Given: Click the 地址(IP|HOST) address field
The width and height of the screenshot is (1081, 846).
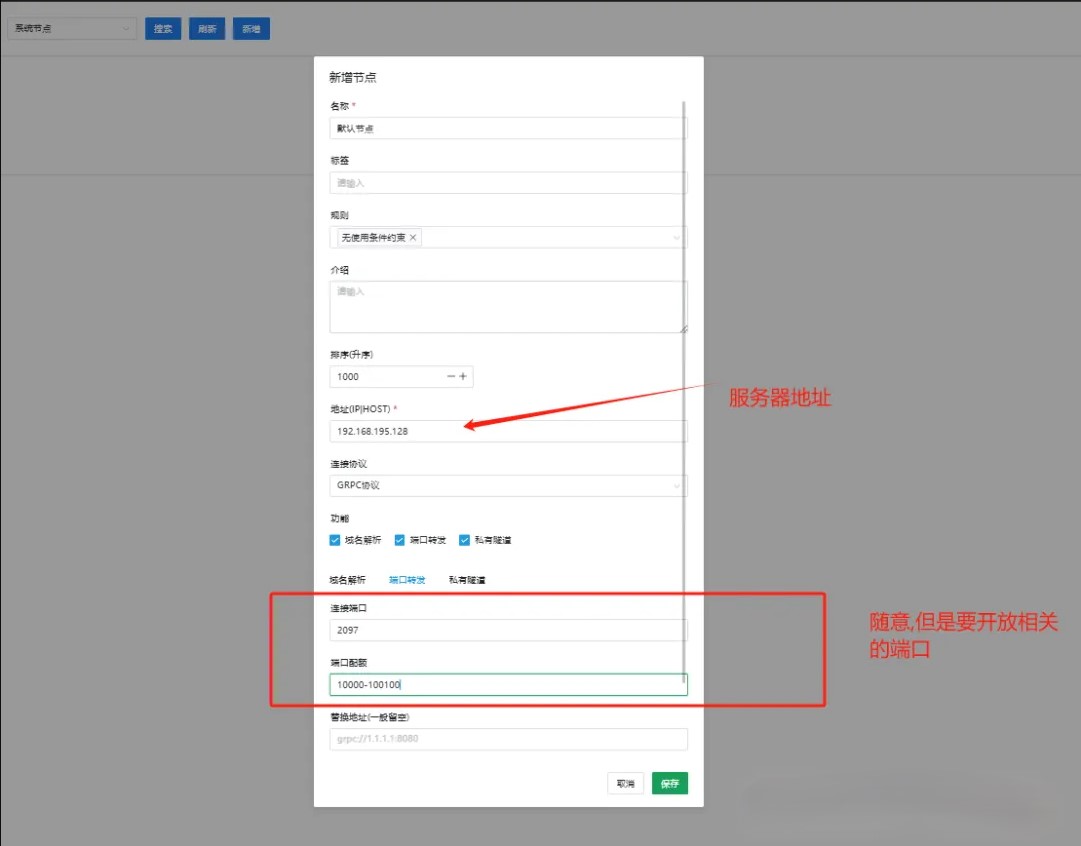Looking at the screenshot, I should (x=508, y=431).
